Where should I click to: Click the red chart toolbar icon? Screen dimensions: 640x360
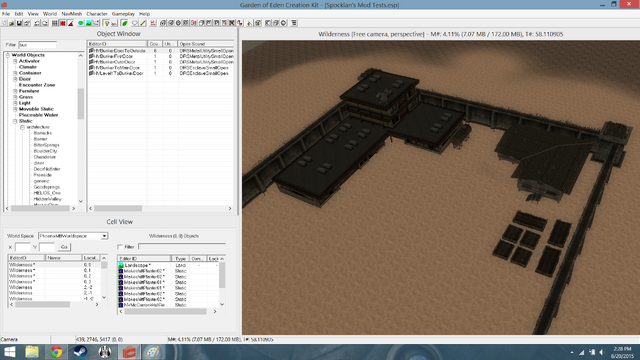[153, 23]
